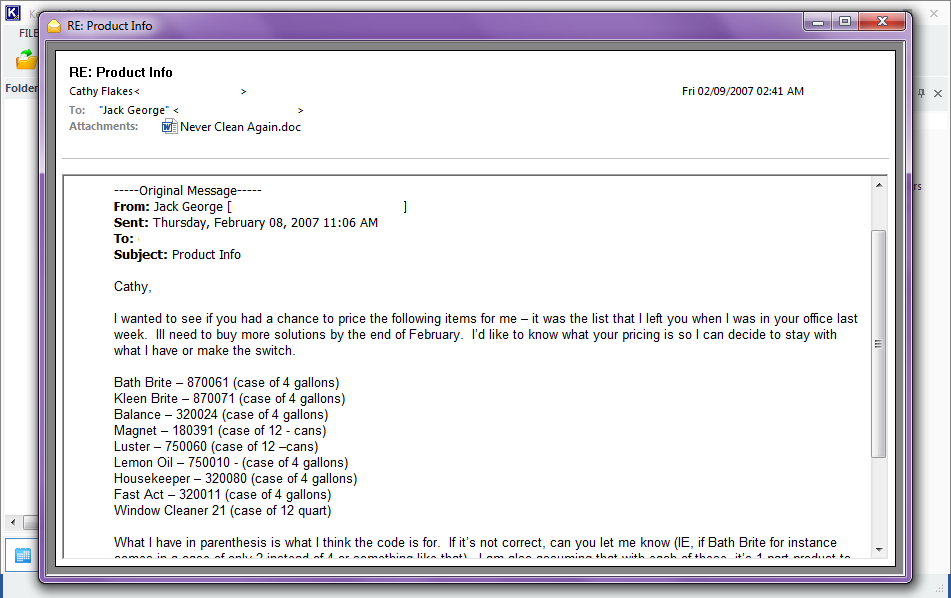Click the Folder panel header in background window

[22, 88]
